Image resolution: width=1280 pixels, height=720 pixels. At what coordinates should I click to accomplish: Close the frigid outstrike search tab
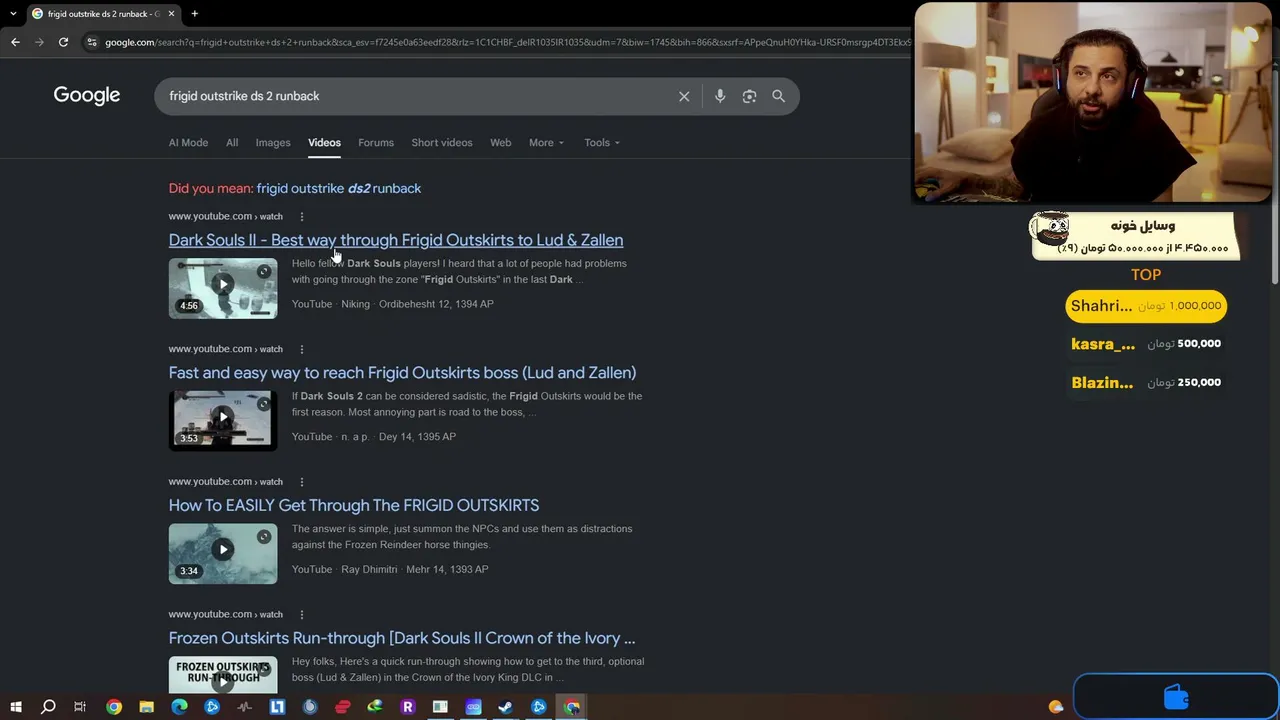[171, 14]
